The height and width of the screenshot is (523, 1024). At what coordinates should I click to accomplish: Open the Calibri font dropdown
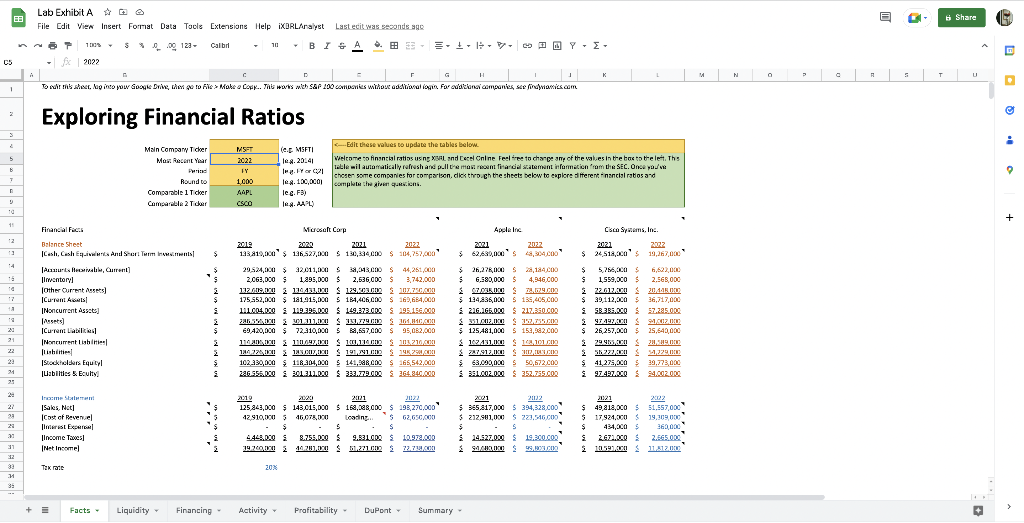click(x=234, y=46)
